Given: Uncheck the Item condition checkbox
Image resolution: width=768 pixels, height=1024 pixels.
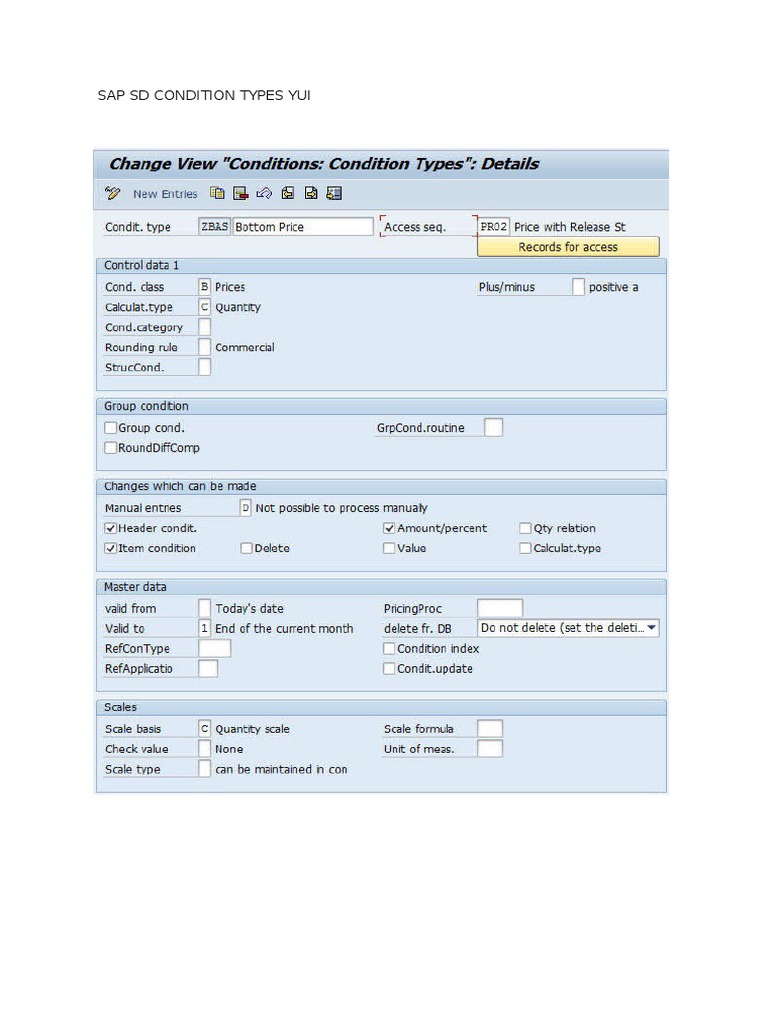Looking at the screenshot, I should point(110,549).
